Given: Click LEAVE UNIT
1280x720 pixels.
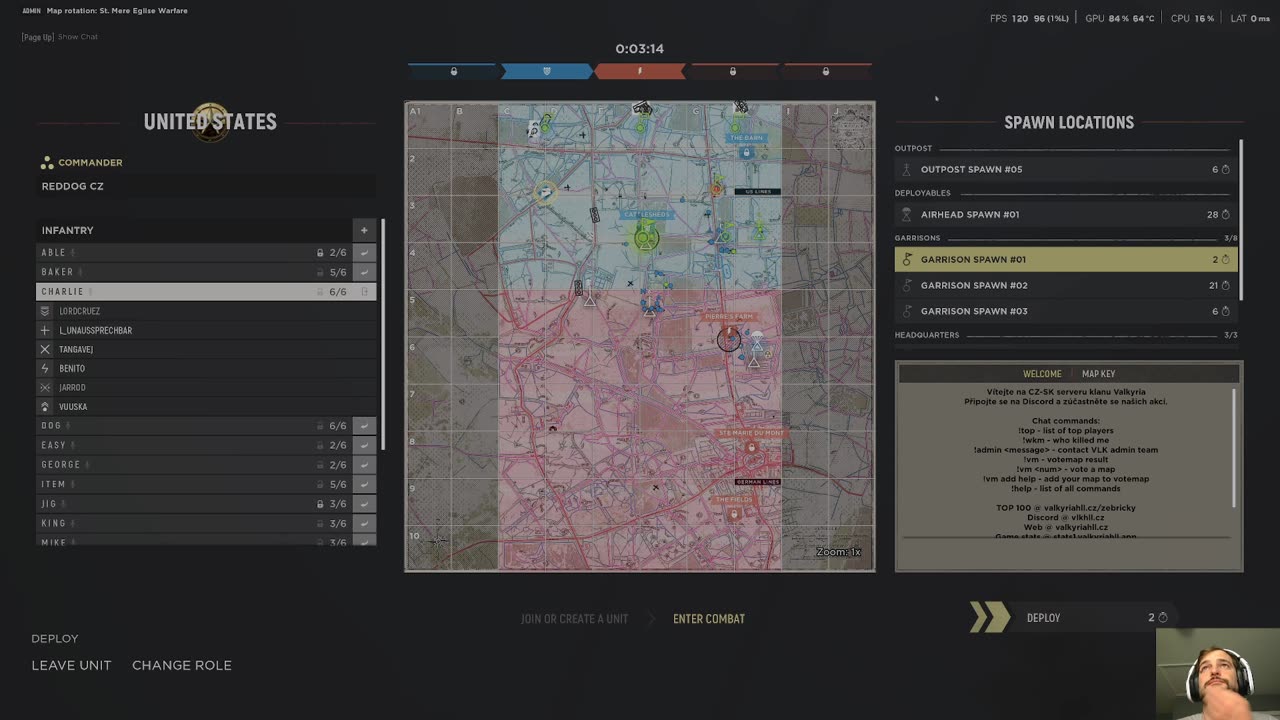Looking at the screenshot, I should [x=71, y=665].
